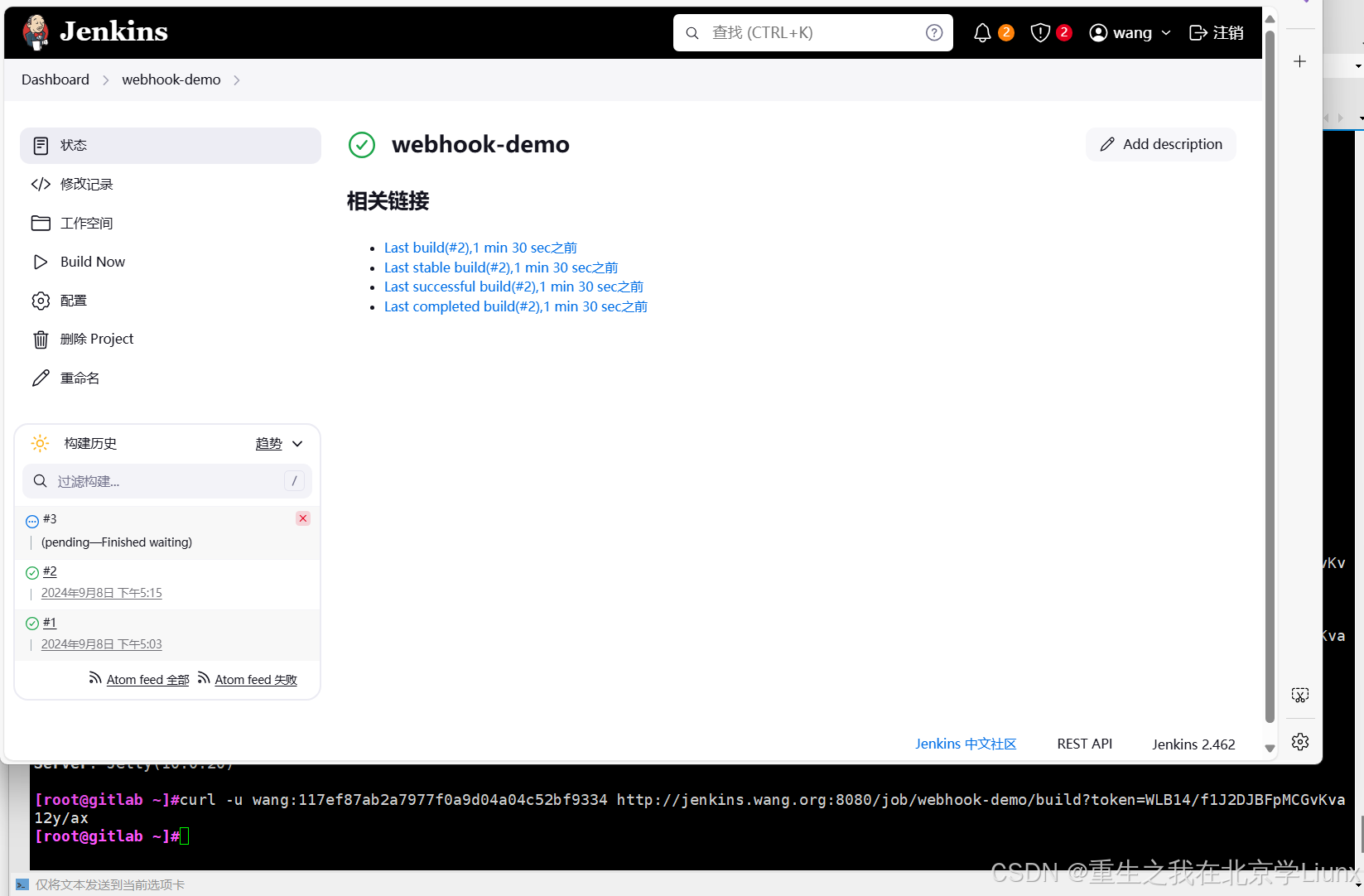Expand the wang user dropdown chevron
The width and height of the screenshot is (1364, 896).
(x=1166, y=33)
